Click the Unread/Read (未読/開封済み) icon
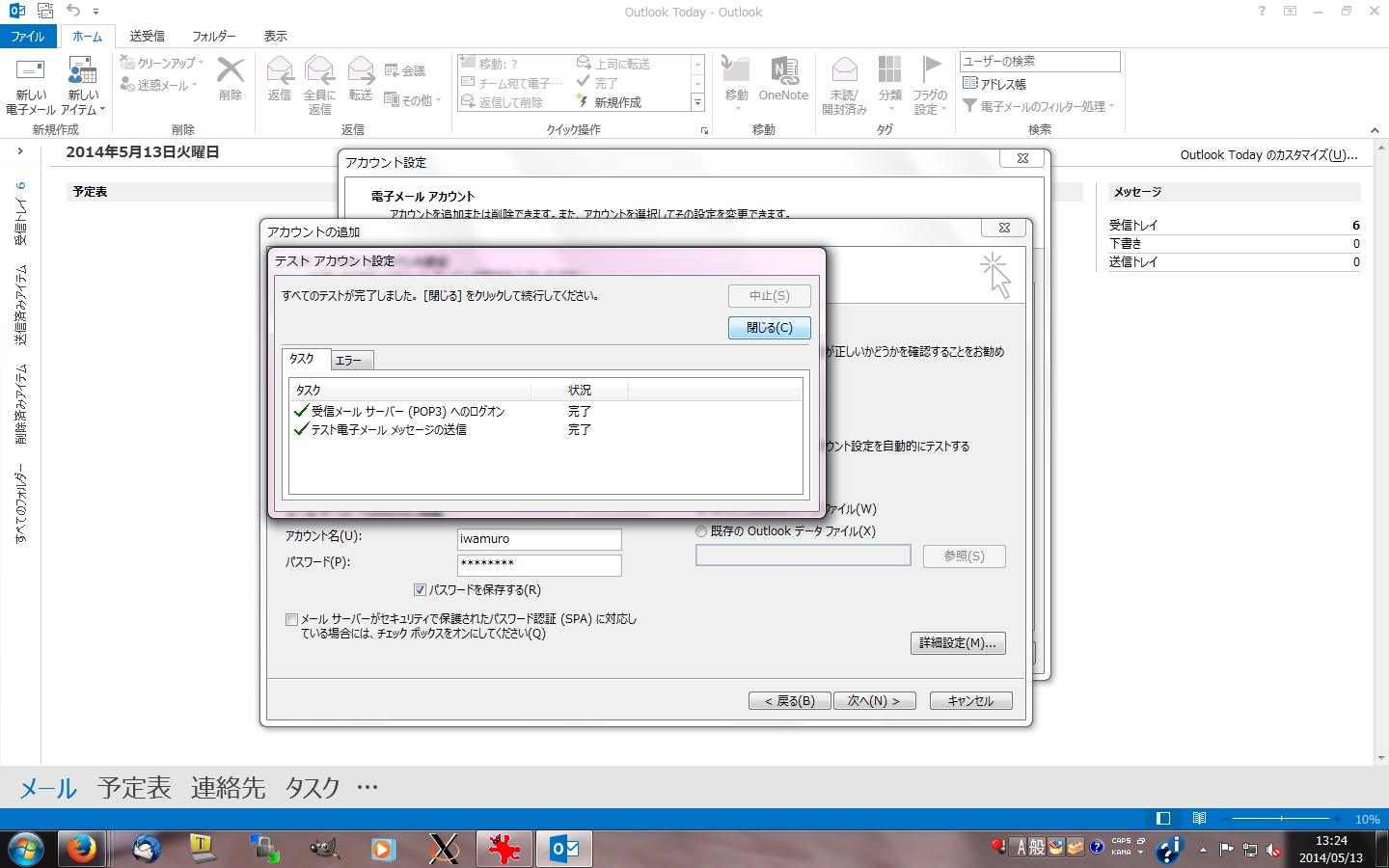This screenshot has width=1389, height=868. [x=844, y=70]
